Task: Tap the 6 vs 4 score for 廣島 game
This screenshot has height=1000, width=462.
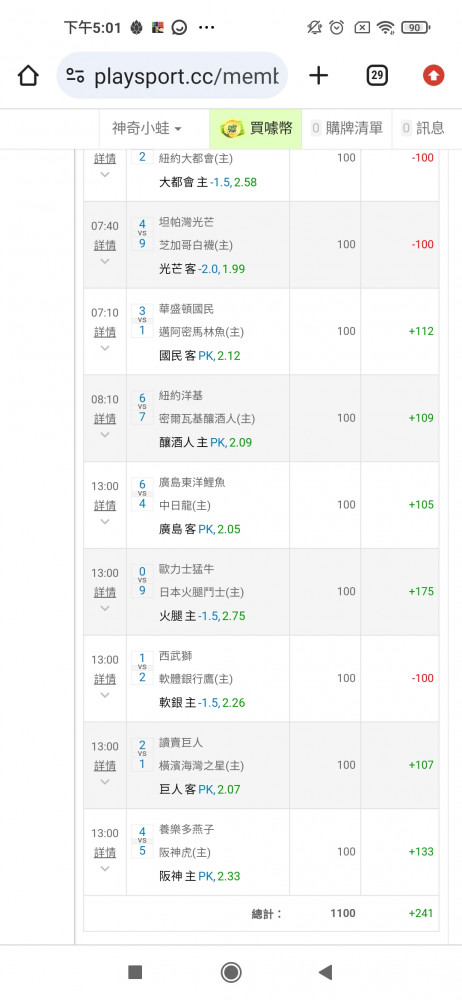Action: click(x=142, y=494)
